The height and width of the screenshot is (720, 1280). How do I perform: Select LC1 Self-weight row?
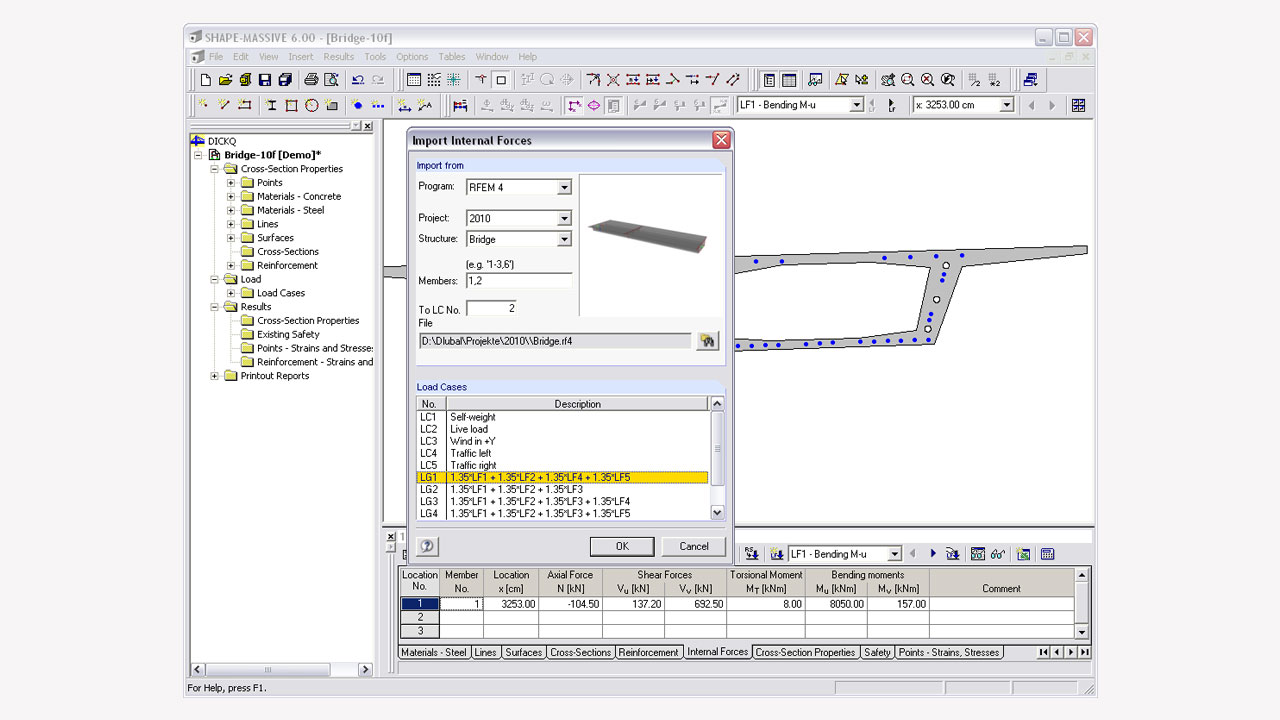click(562, 417)
